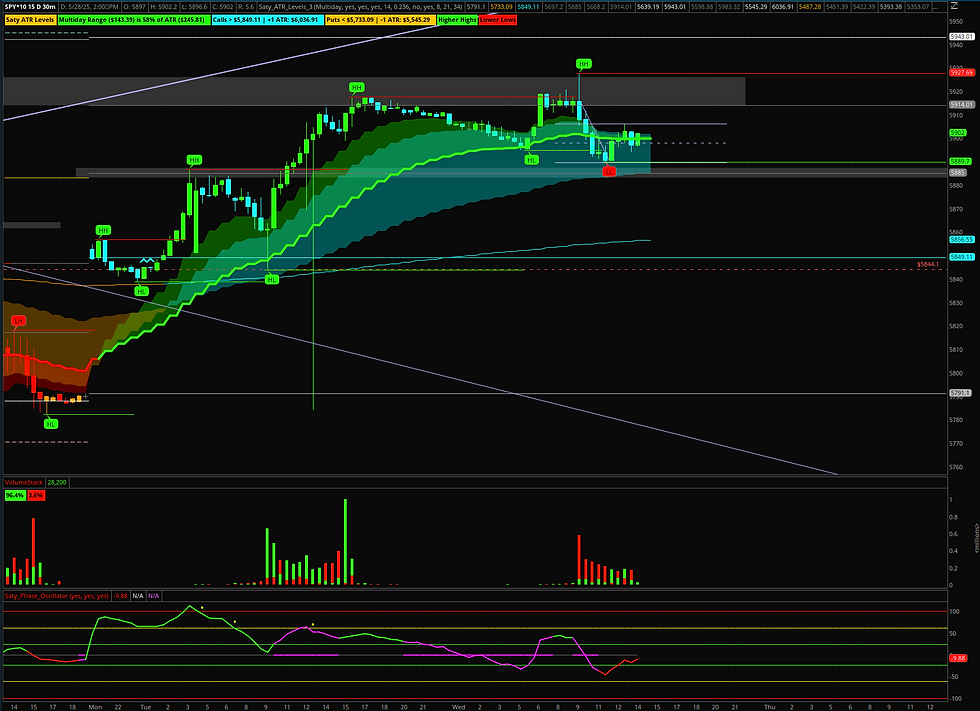Viewport: 980px width, 711px height.
Task: Click the -9.88 oscillator value in study header
Action: [121, 596]
